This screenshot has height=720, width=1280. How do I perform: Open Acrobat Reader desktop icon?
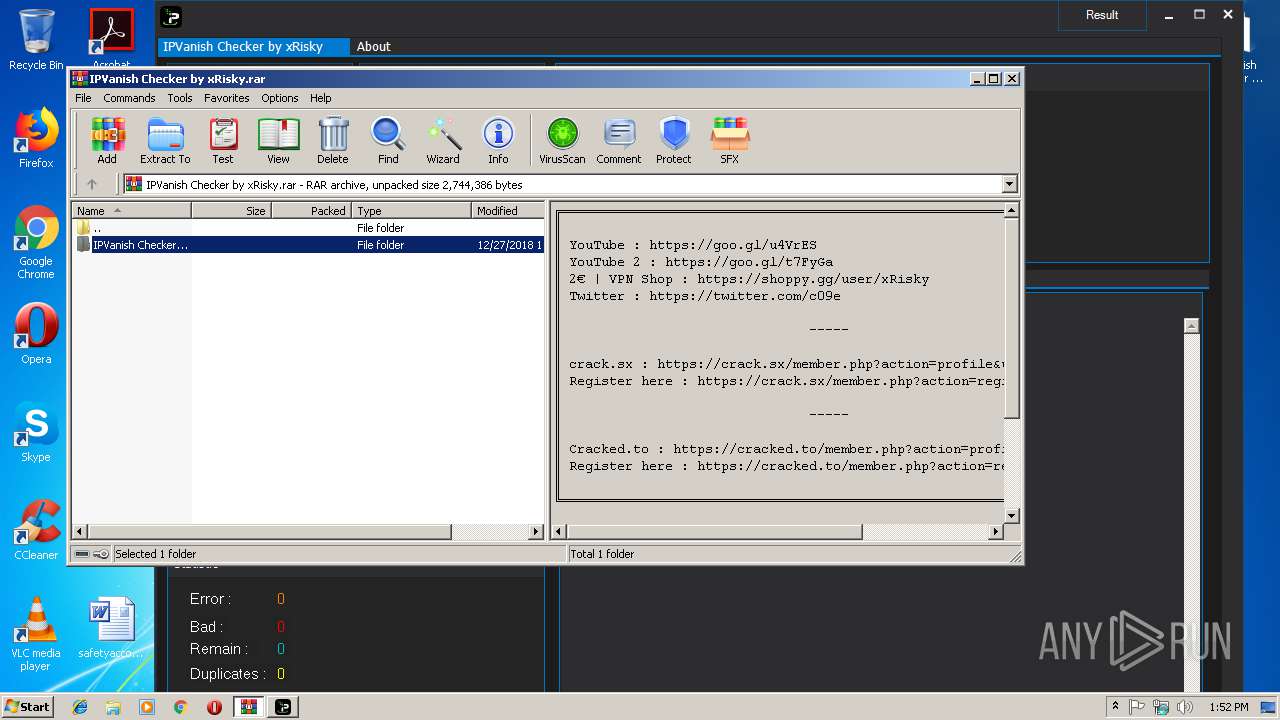coord(112,37)
